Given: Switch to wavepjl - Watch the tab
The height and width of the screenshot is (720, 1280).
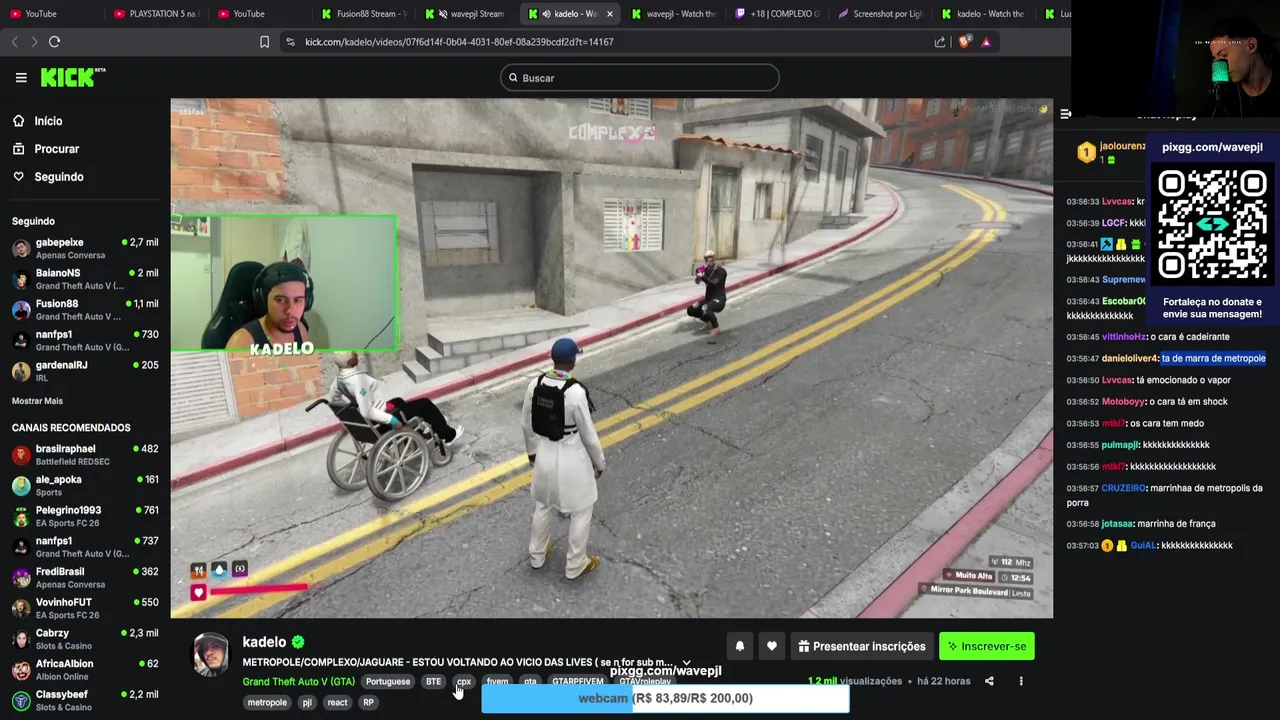Looking at the screenshot, I should pyautogui.click(x=673, y=14).
